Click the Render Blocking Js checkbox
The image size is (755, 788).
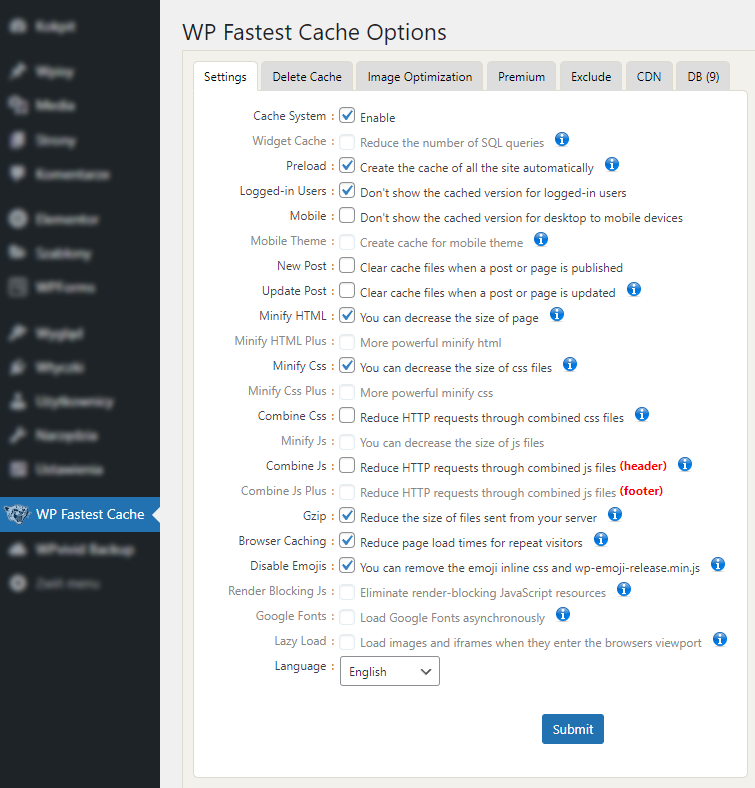point(347,592)
